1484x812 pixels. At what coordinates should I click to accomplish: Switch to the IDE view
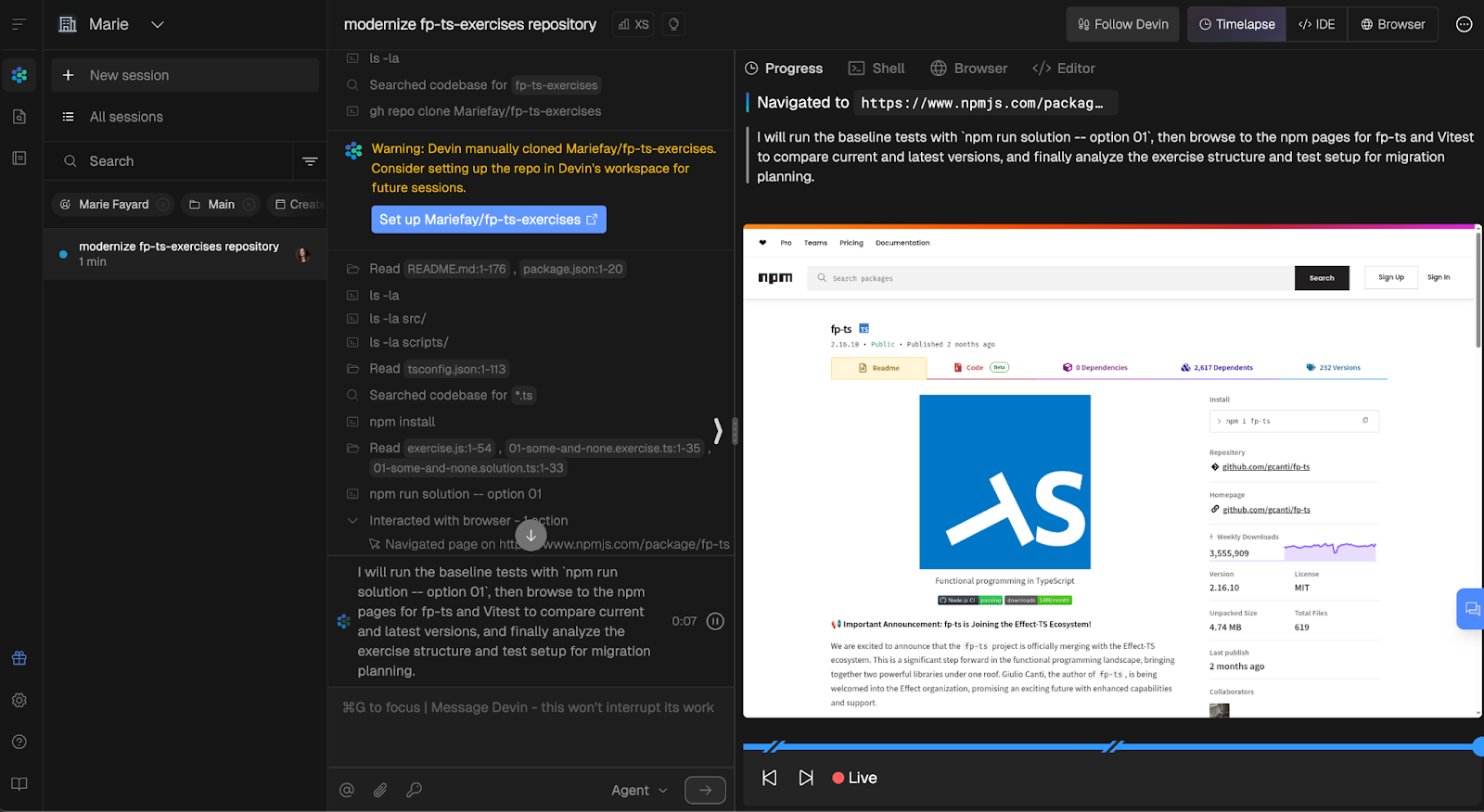pos(1317,24)
